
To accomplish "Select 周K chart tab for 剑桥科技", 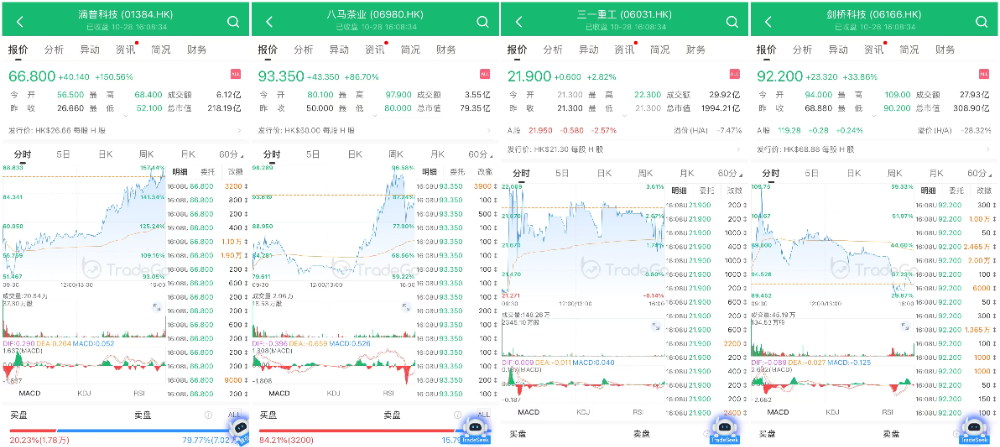I will coord(895,173).
